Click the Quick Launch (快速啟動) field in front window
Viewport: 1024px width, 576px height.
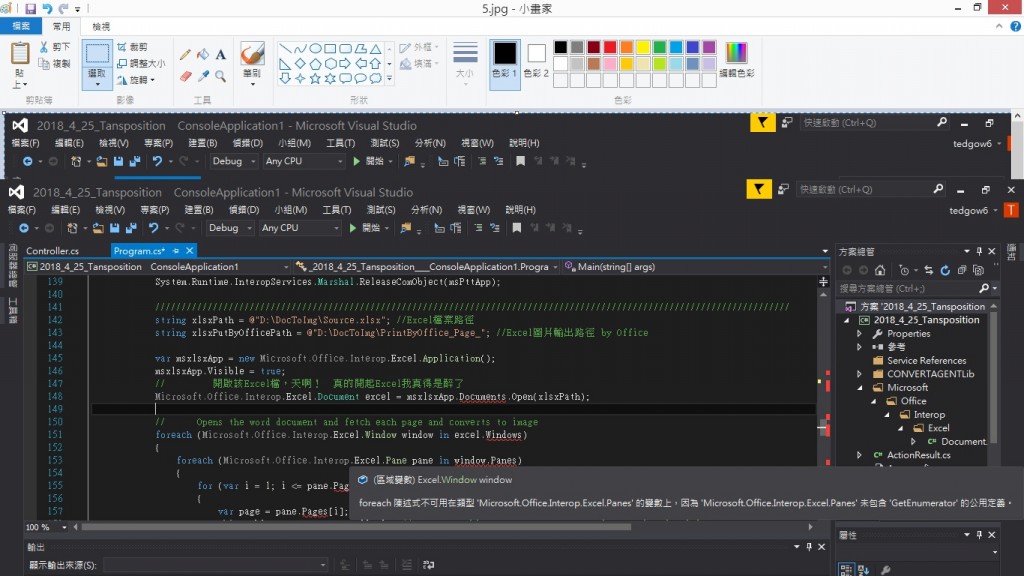point(865,189)
